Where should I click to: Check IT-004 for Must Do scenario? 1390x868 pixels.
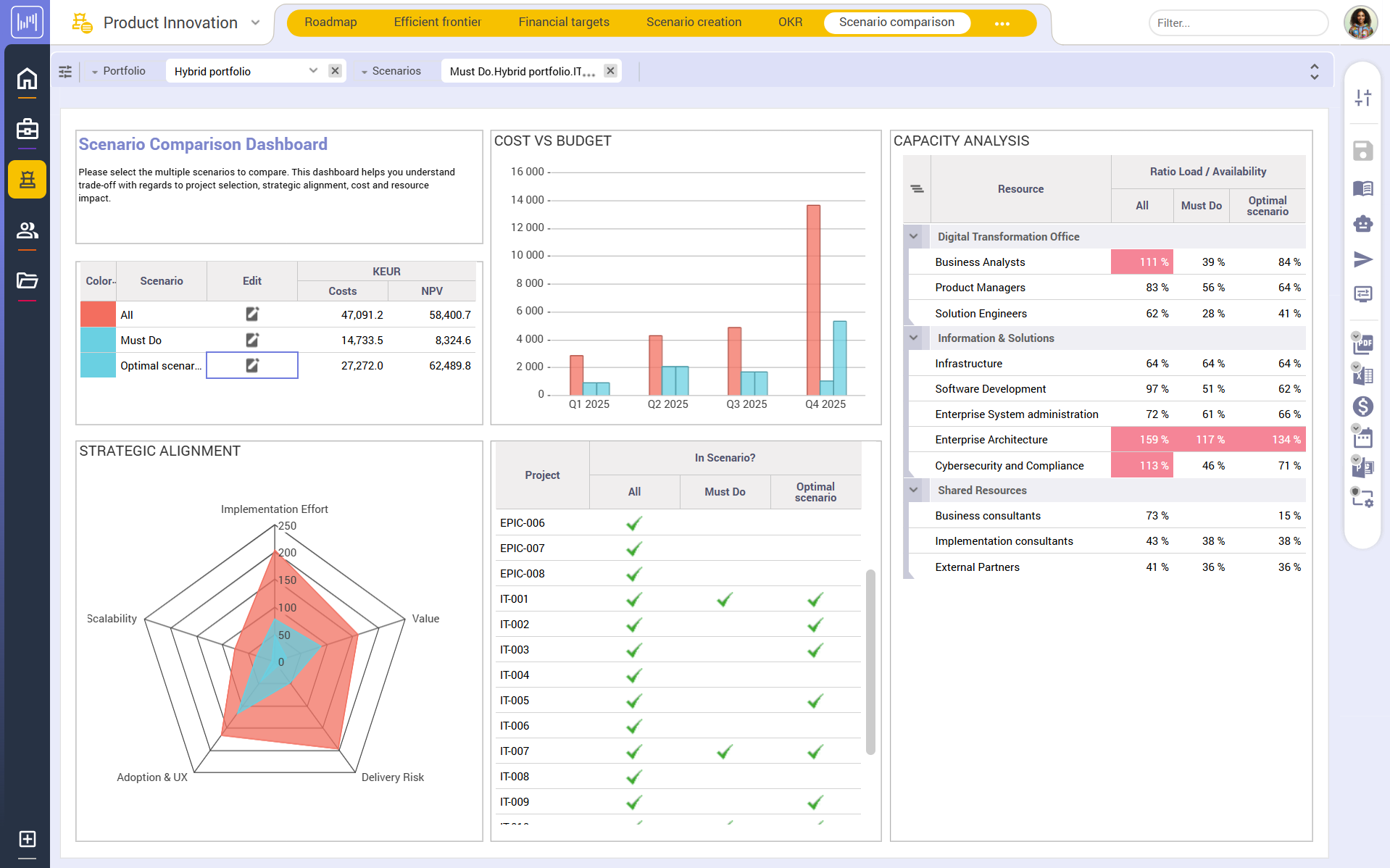(724, 675)
